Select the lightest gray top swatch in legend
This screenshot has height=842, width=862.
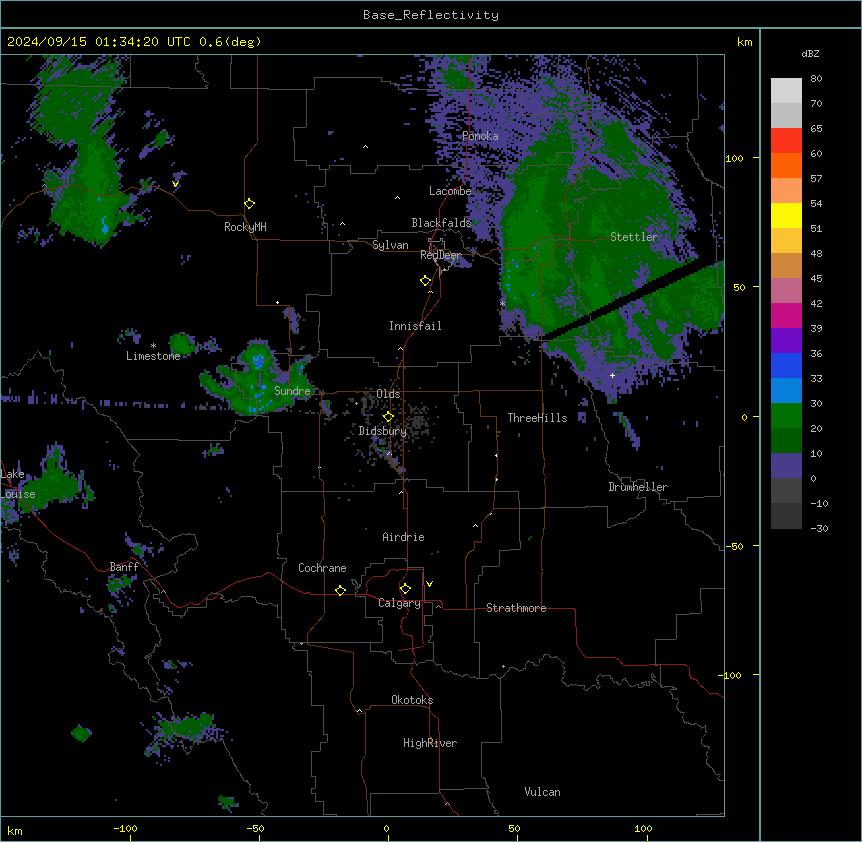click(786, 91)
